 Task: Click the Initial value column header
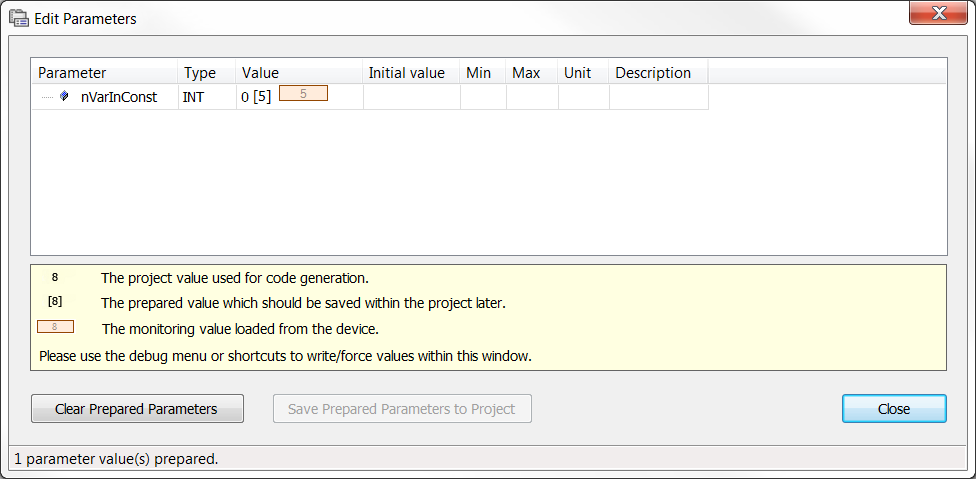[x=411, y=73]
